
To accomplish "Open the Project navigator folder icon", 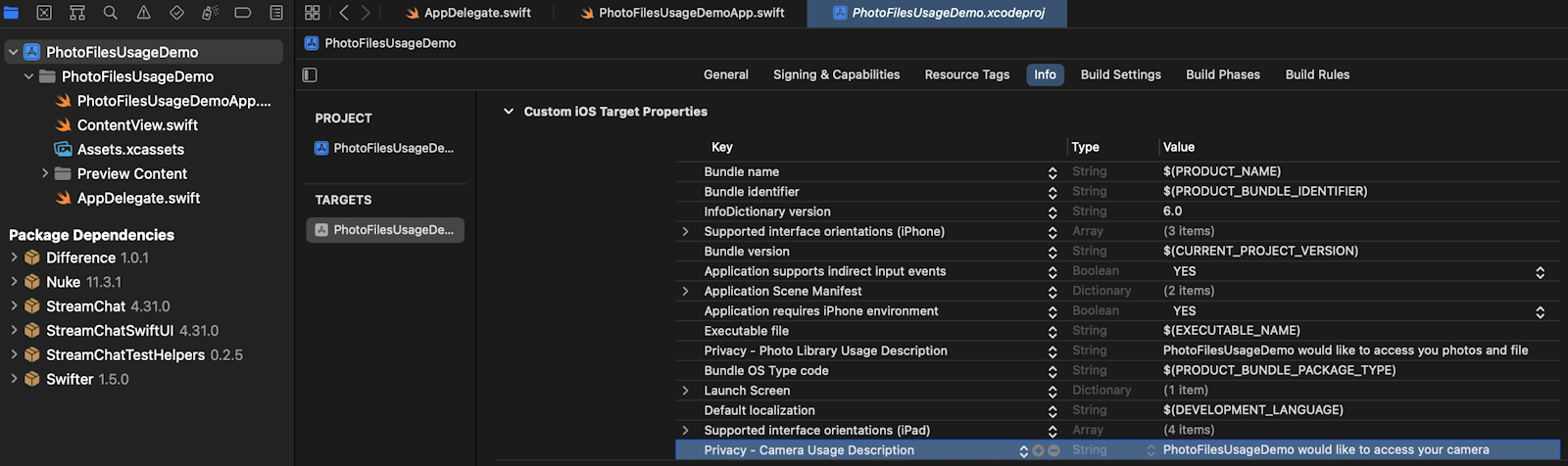I will [x=12, y=13].
